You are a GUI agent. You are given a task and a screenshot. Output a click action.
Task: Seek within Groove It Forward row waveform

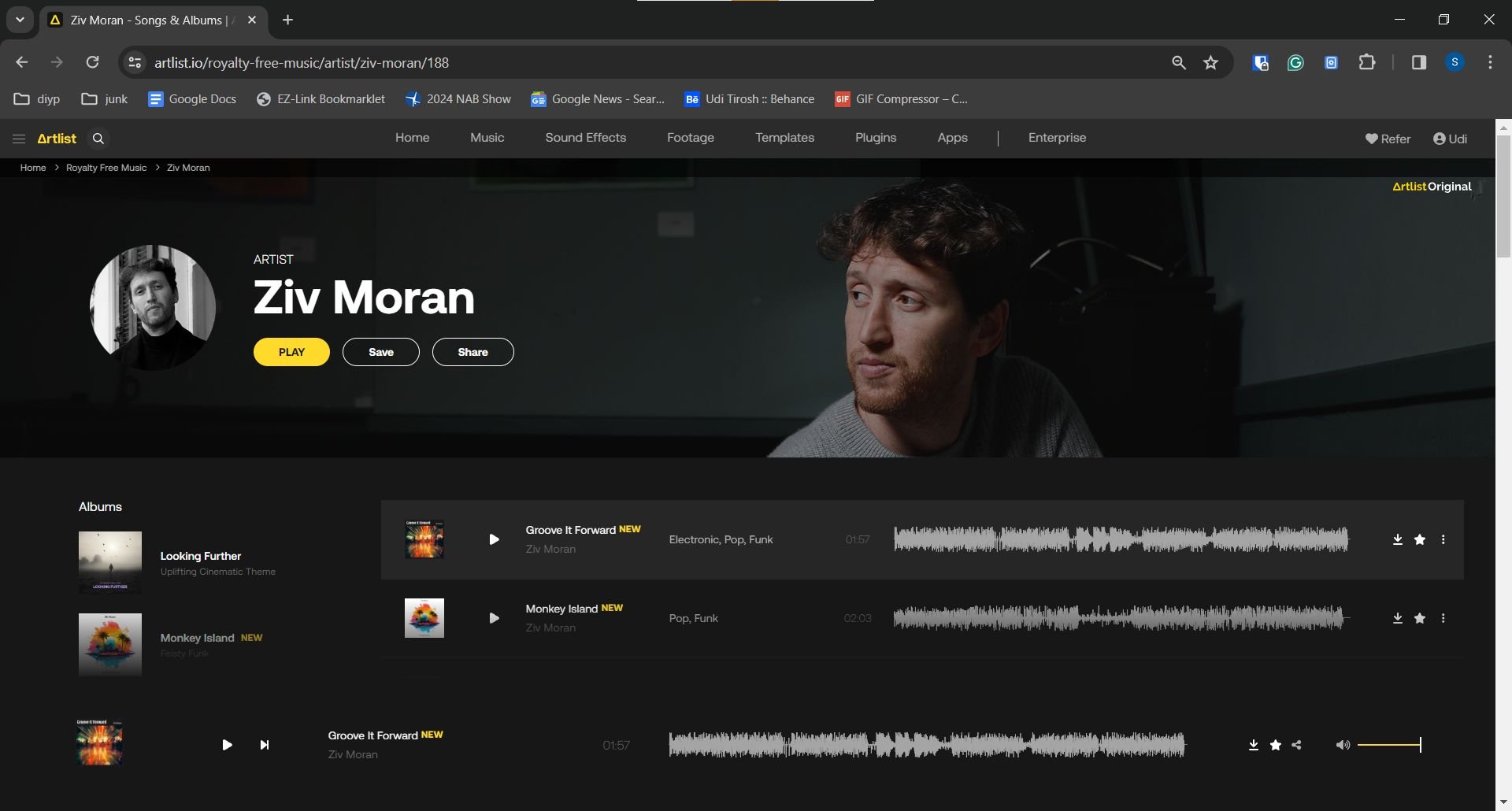(1121, 539)
